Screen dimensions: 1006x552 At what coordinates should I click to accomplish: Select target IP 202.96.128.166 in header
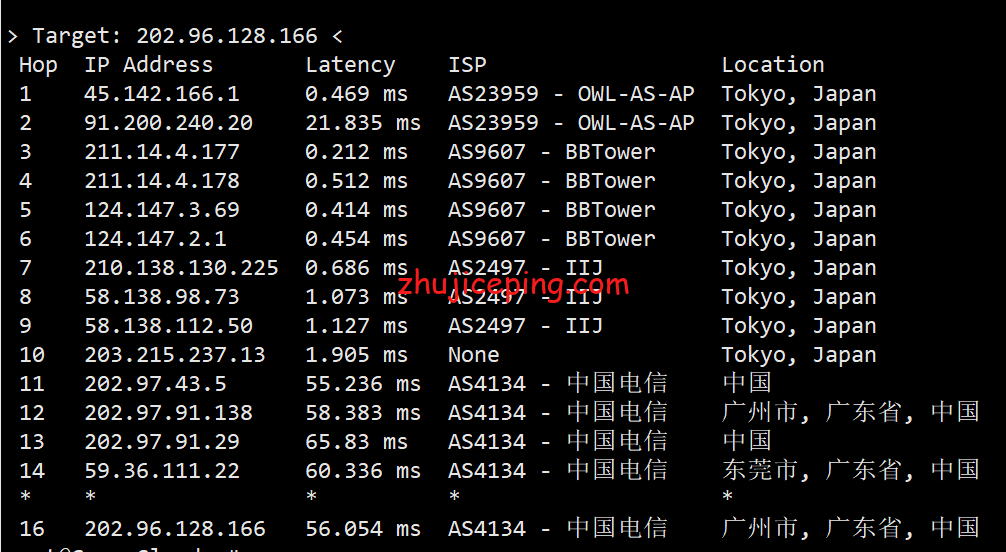point(226,36)
